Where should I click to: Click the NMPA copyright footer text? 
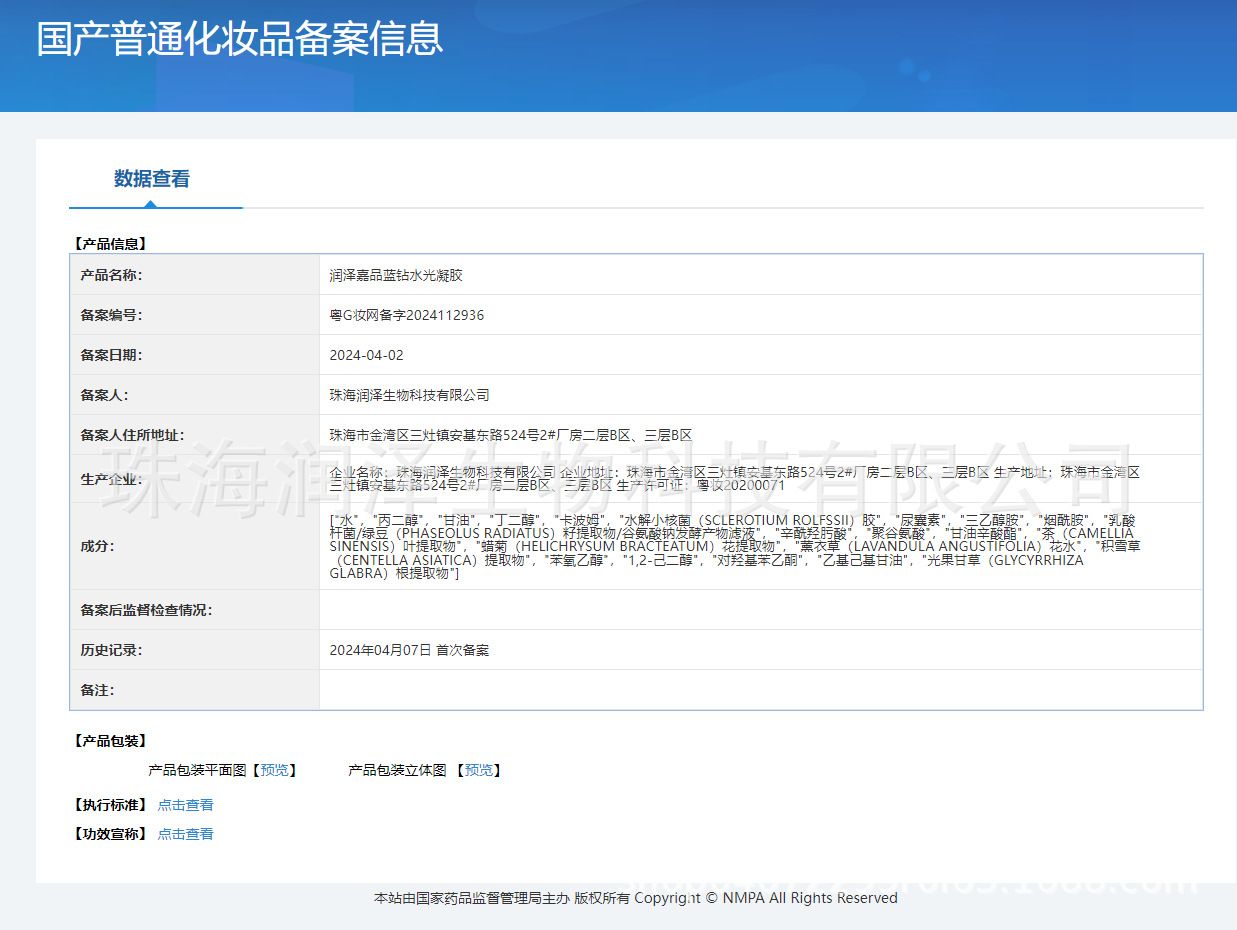click(x=635, y=898)
